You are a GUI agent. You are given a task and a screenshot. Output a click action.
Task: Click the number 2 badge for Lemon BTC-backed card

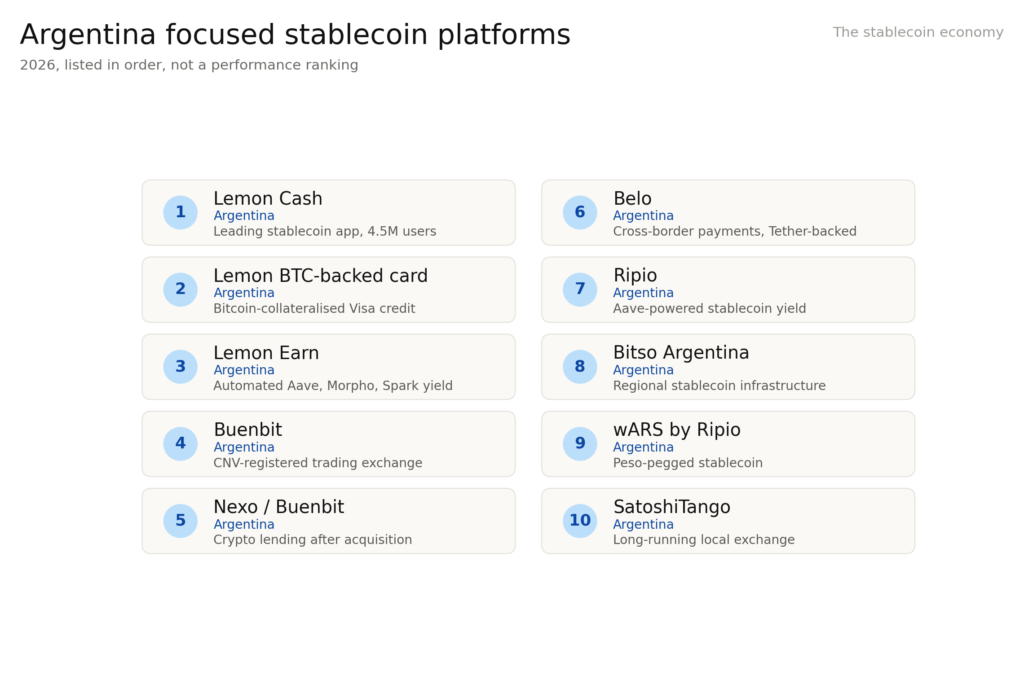(180, 289)
